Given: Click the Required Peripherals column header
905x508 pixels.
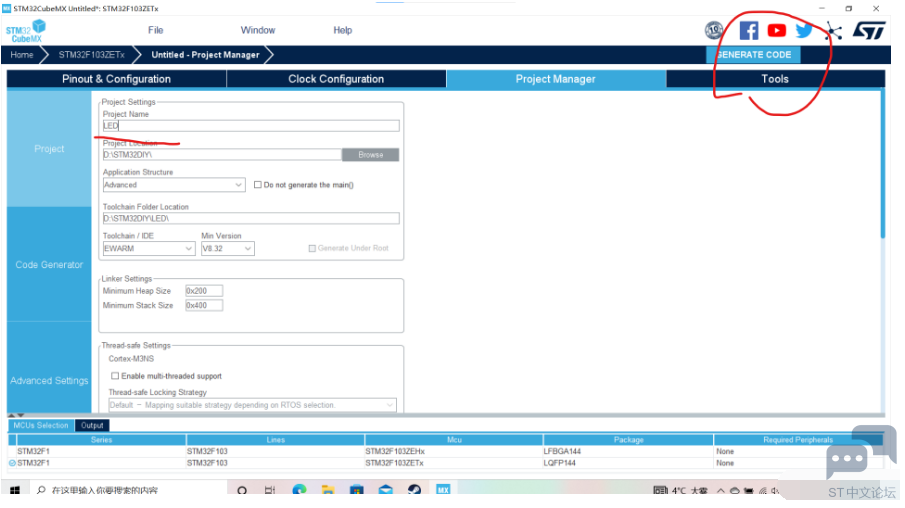Looking at the screenshot, I should coord(798,440).
